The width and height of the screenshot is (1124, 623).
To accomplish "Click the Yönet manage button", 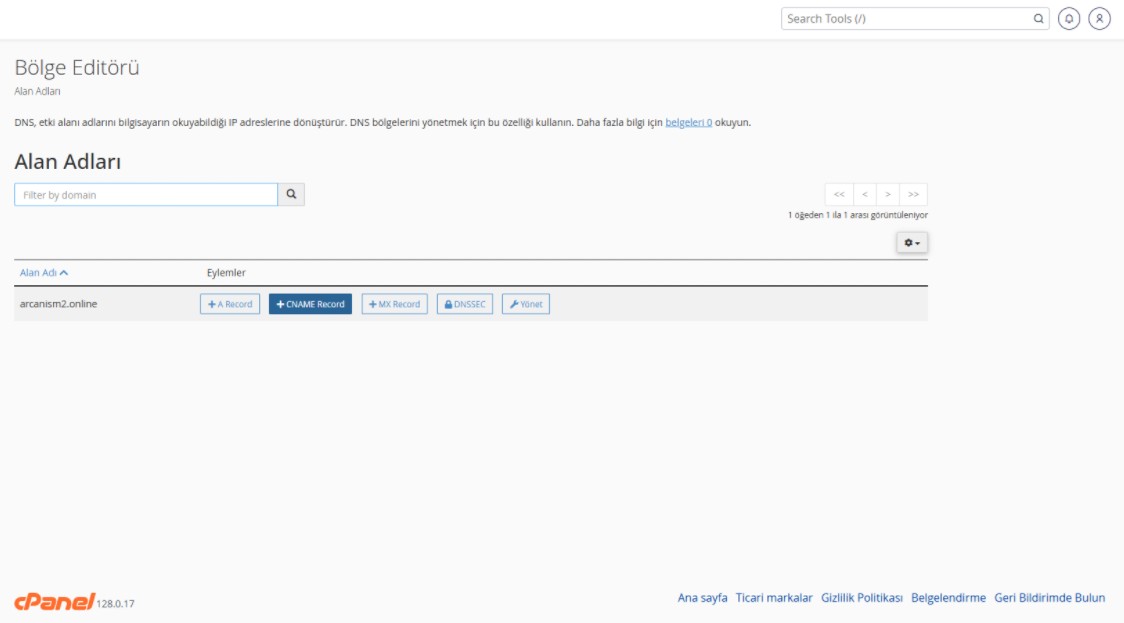I will pyautogui.click(x=525, y=304).
